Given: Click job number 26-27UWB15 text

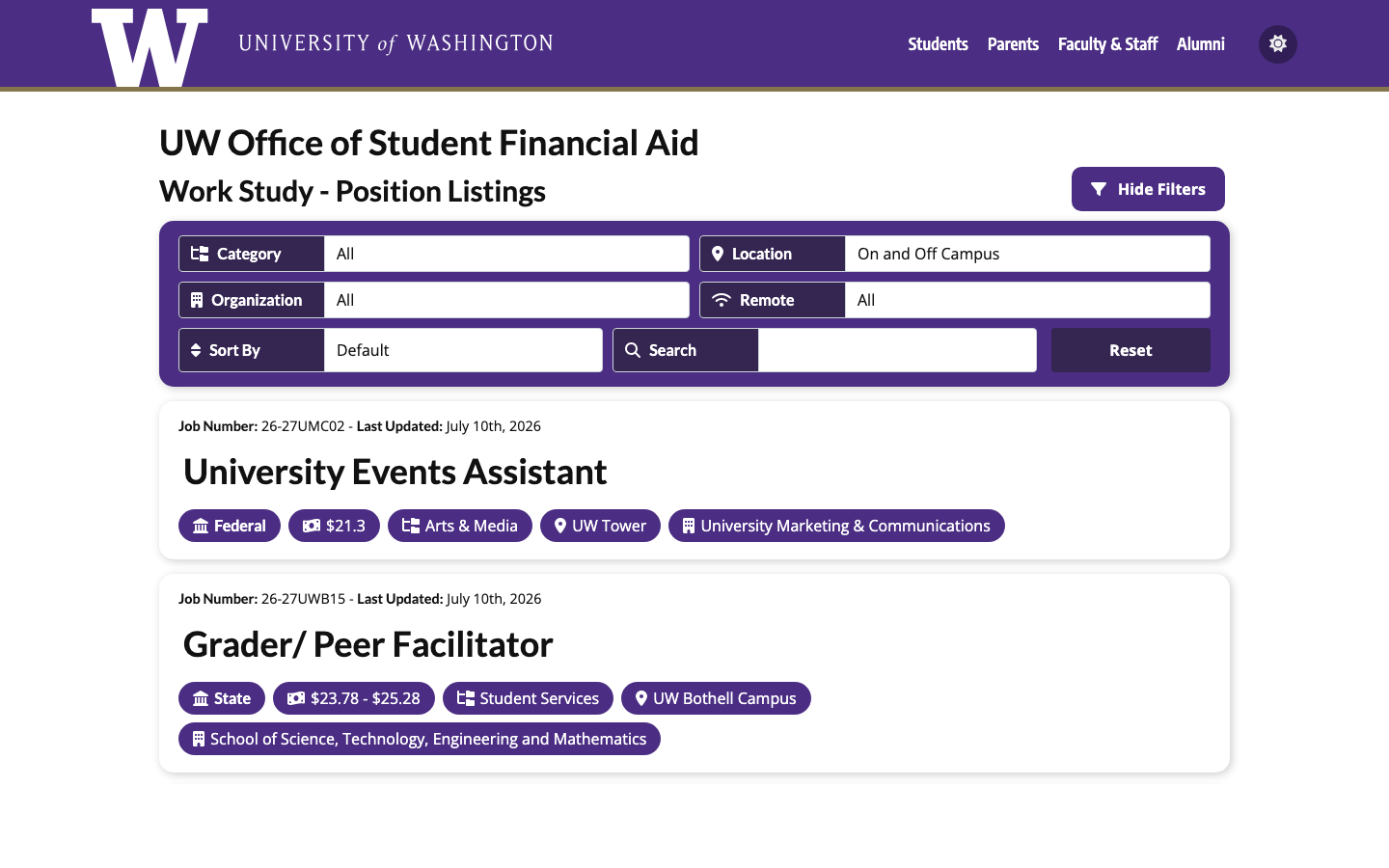Looking at the screenshot, I should click(303, 599).
